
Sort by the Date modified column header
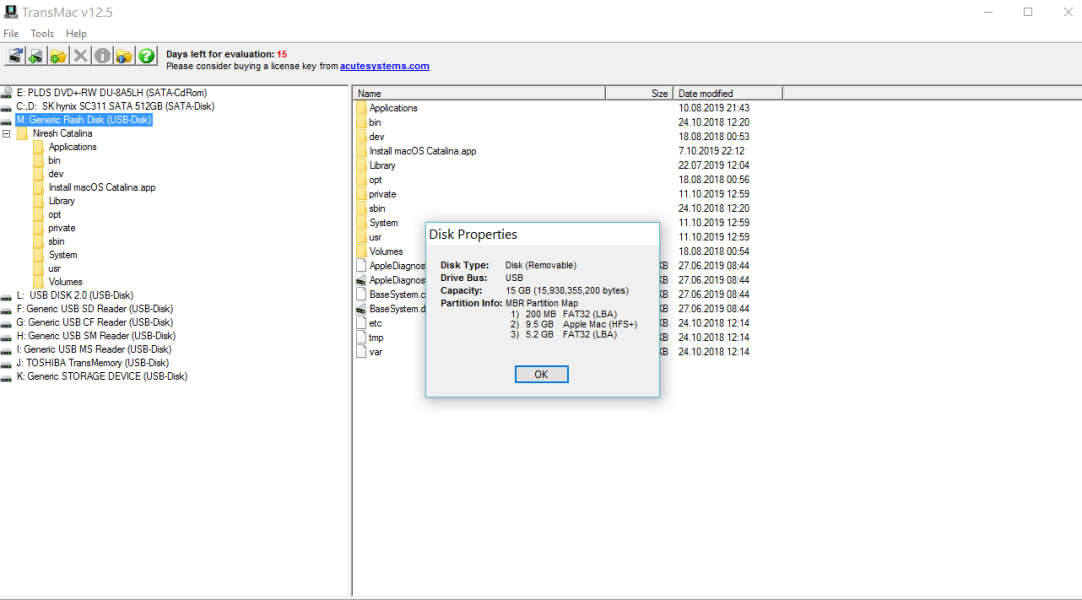click(727, 93)
